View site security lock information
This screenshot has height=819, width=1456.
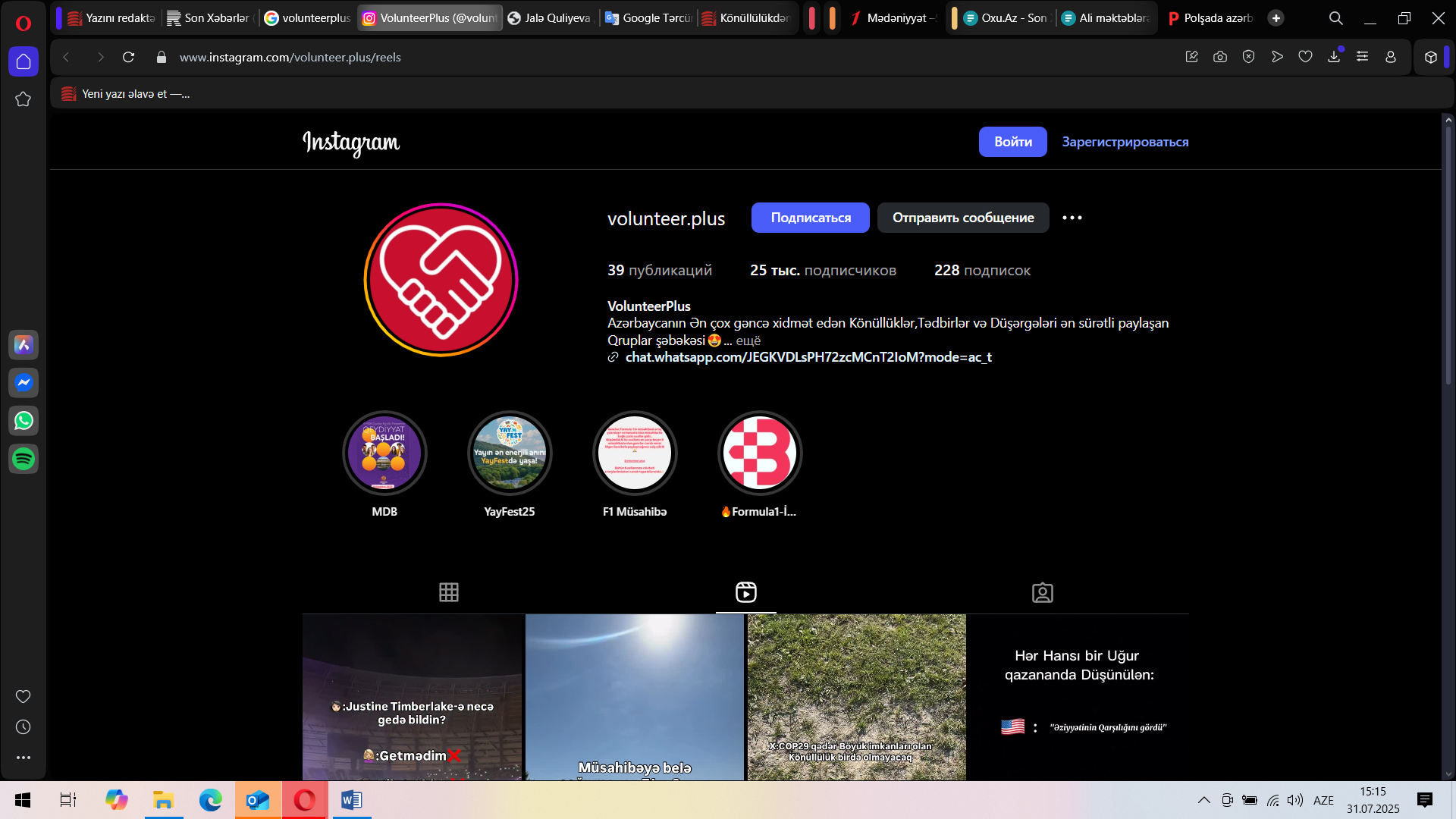click(x=161, y=57)
